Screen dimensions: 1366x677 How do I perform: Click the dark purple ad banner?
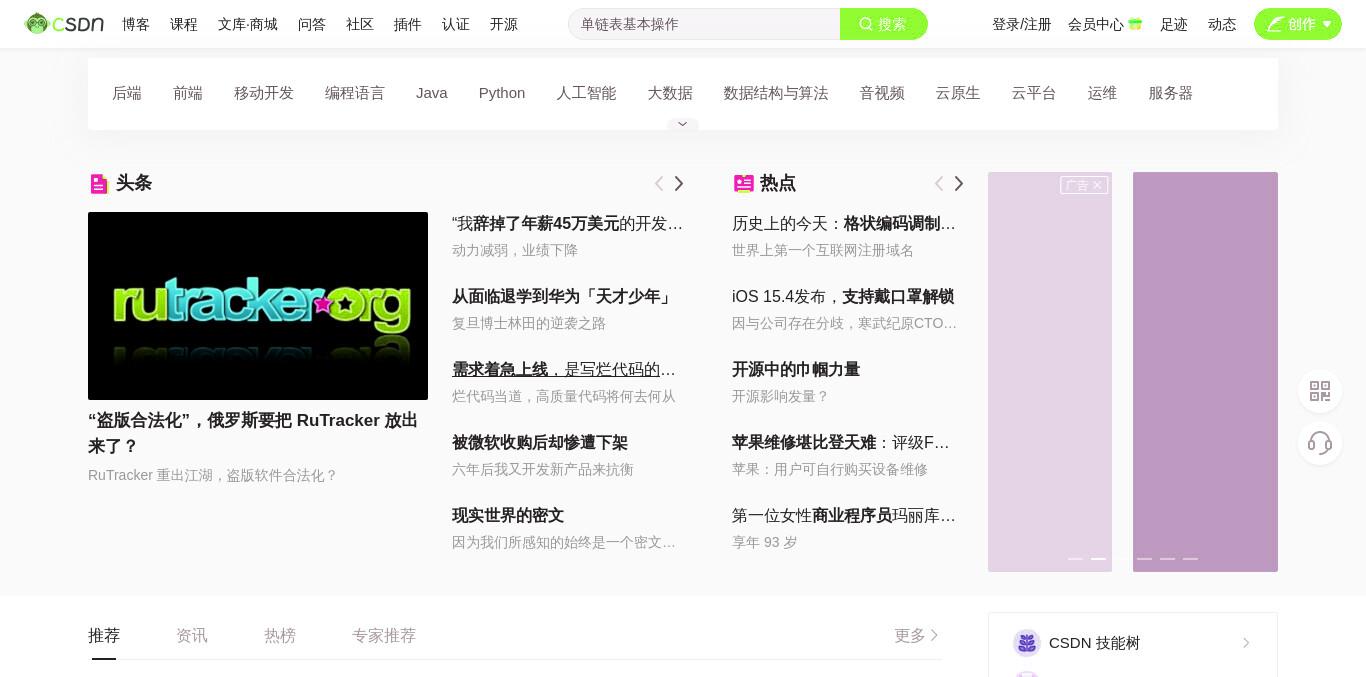coord(1205,372)
